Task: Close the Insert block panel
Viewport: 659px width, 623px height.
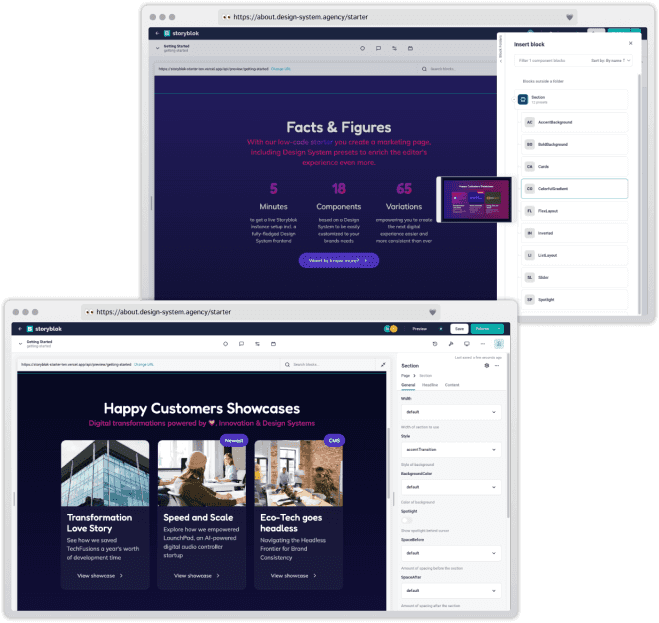Action: [x=630, y=43]
